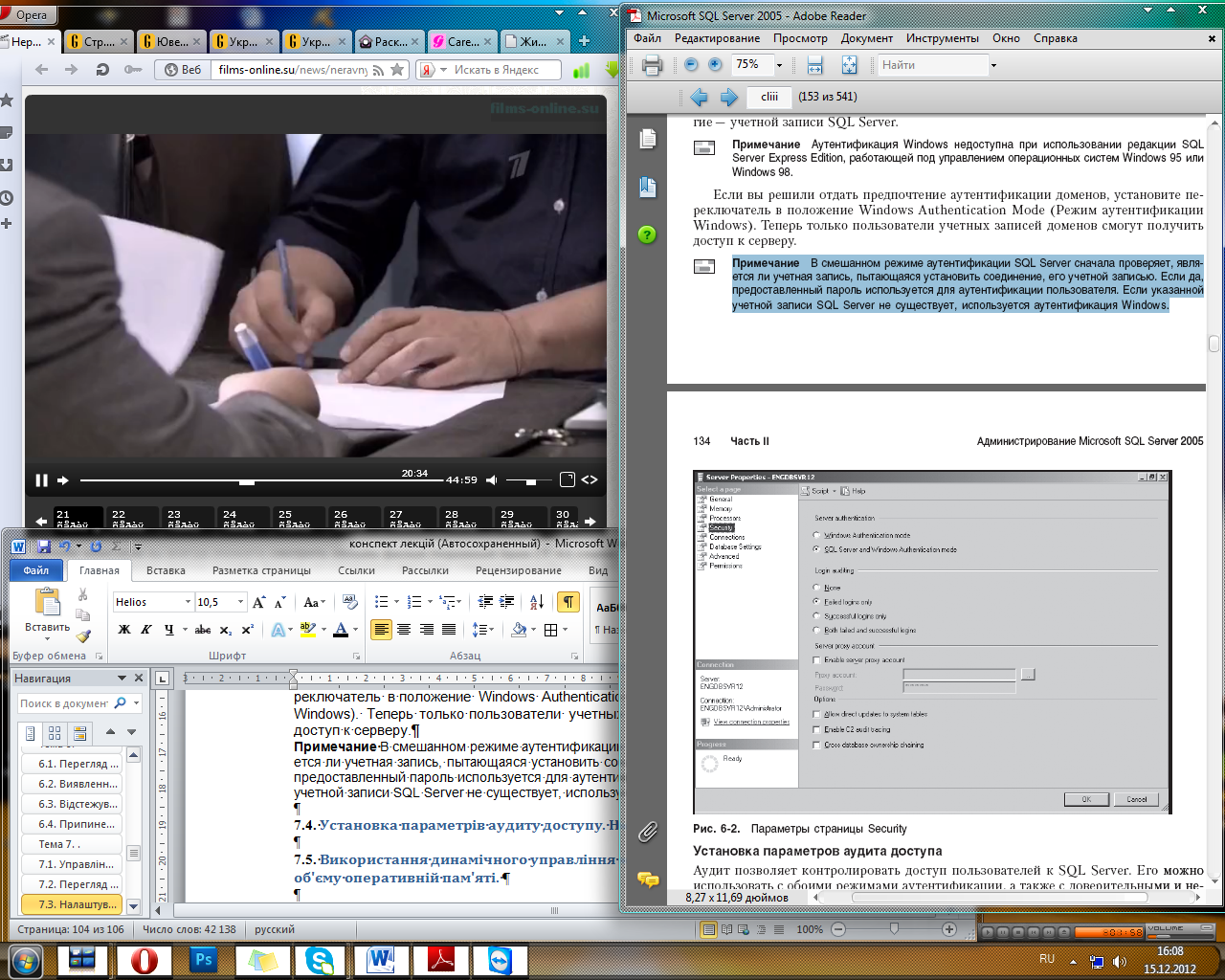
Task: Toggle paragraph marks (¶) in Word
Action: 568,602
